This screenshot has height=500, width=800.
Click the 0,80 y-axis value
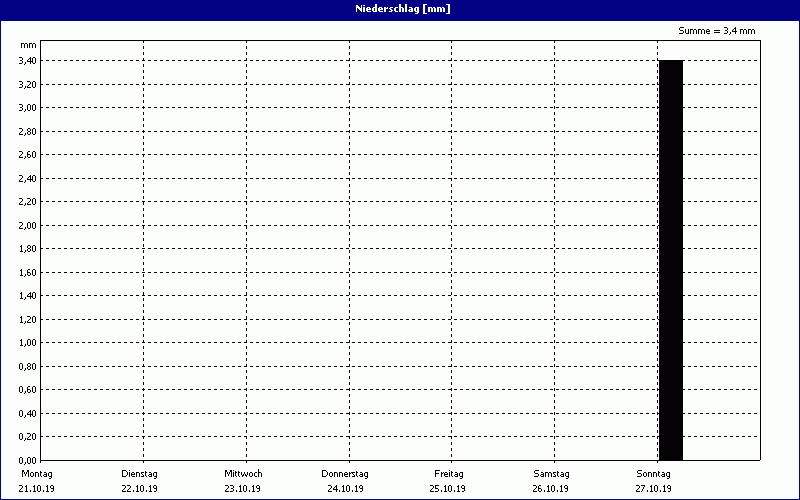point(28,366)
